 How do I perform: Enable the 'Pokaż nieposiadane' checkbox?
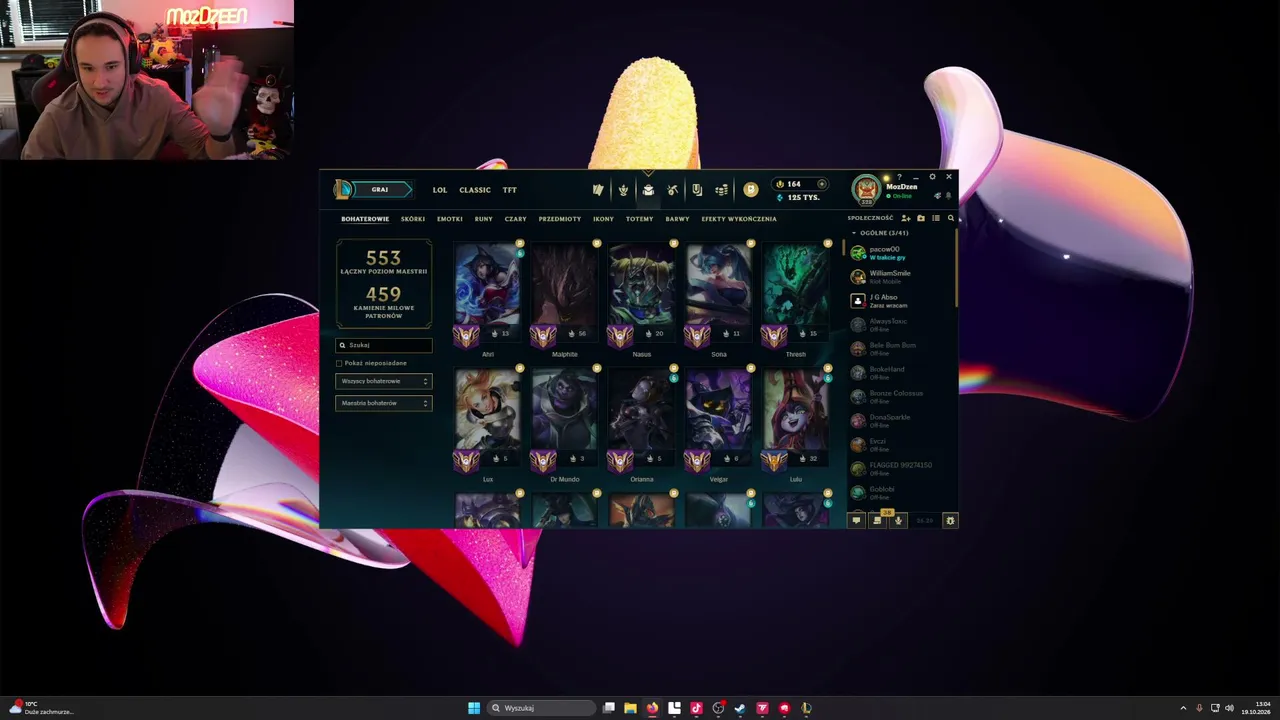click(340, 363)
